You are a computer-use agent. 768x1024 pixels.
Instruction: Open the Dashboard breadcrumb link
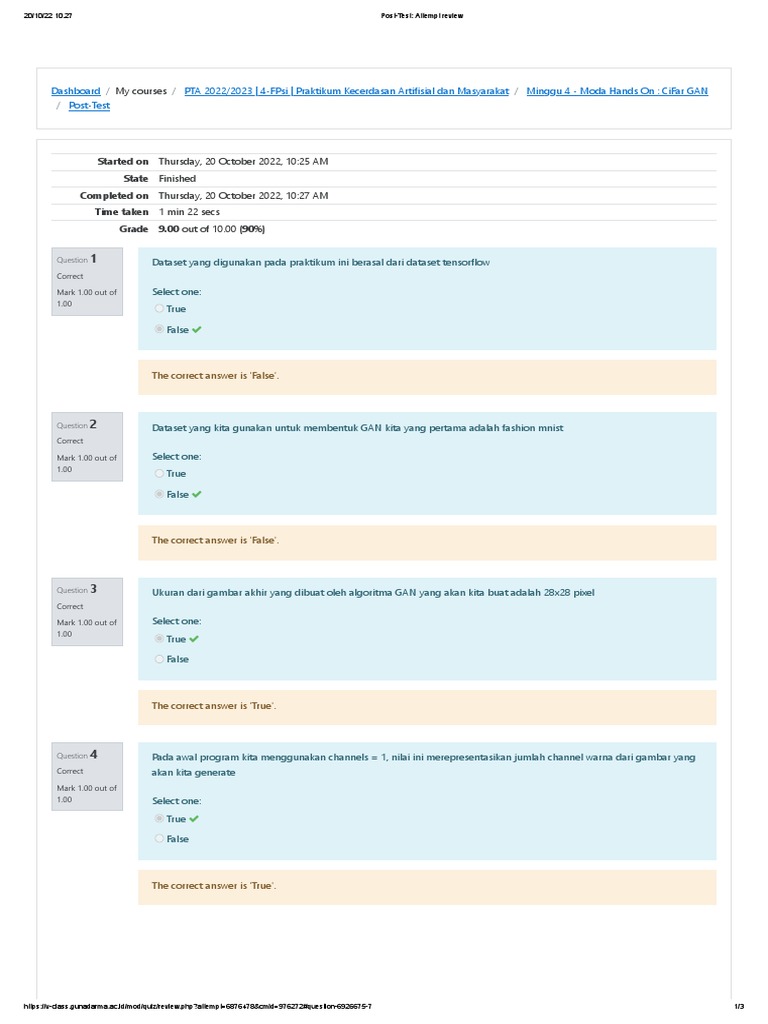pyautogui.click(x=76, y=91)
